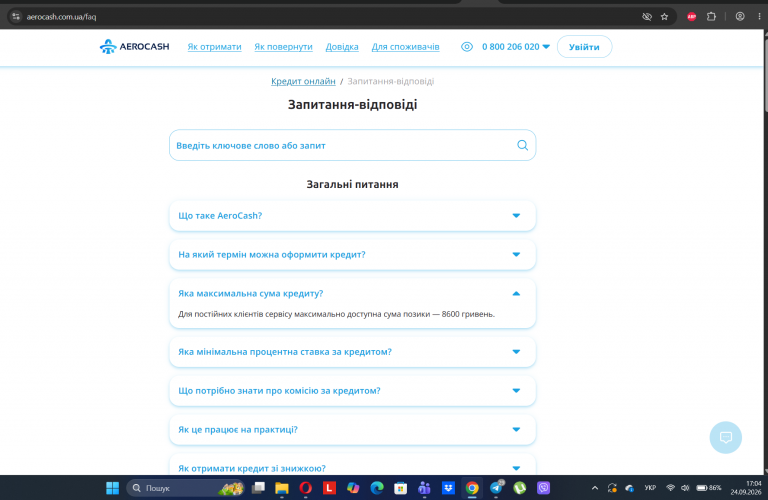This screenshot has height=500, width=768.
Task: Click the Загальні питання heading
Action: (x=352, y=184)
